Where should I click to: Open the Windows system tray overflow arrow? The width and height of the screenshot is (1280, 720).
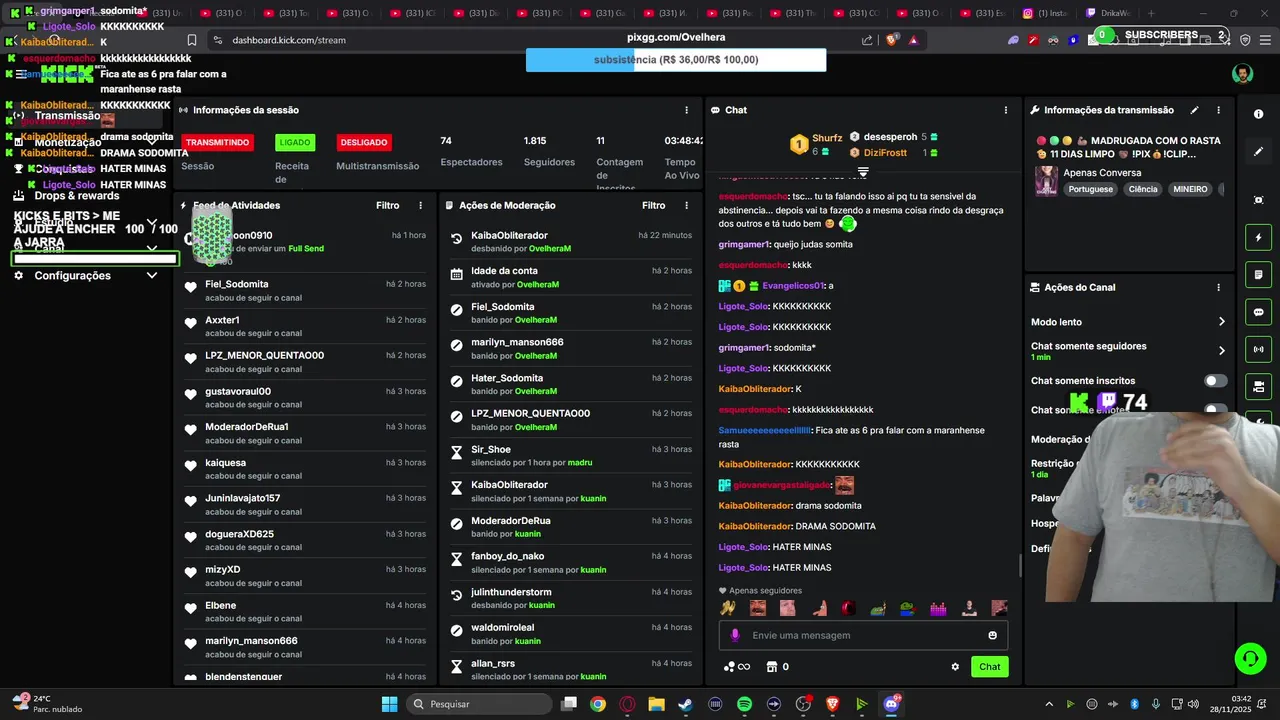tap(1048, 704)
